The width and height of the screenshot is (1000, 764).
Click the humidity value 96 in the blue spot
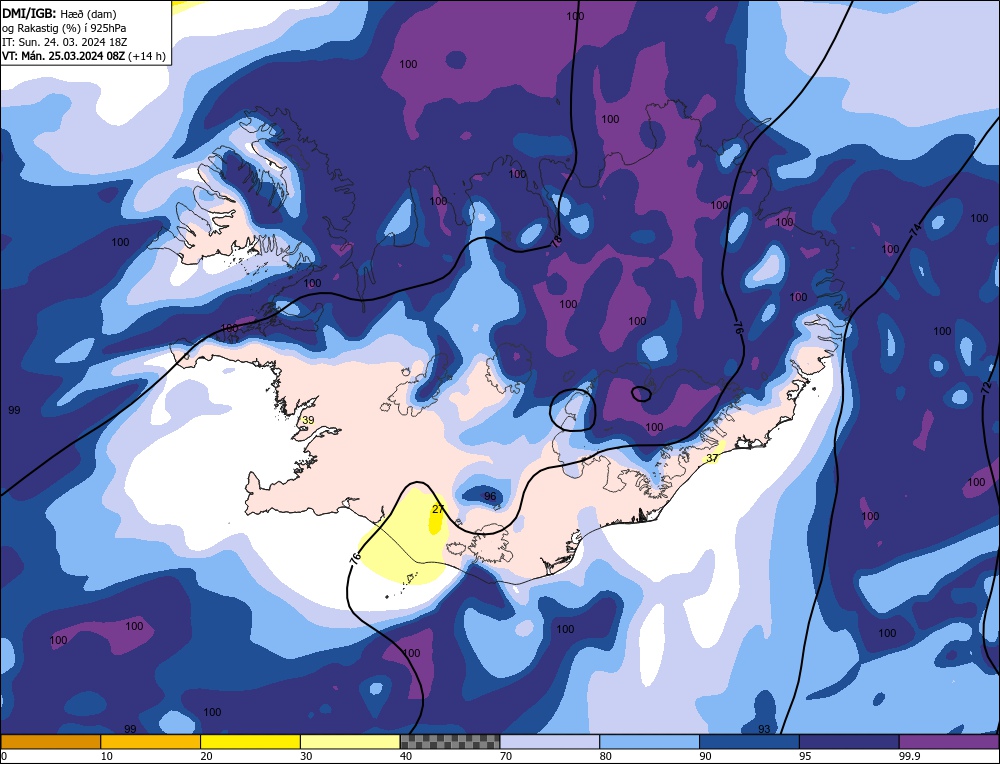[x=490, y=496]
